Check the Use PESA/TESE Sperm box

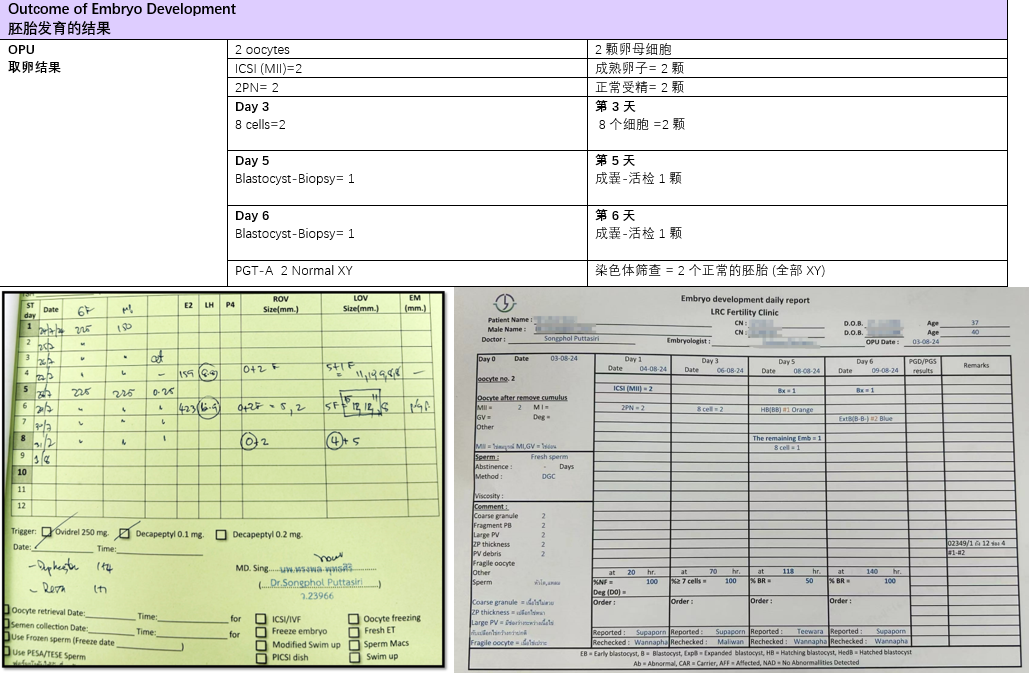7,652
